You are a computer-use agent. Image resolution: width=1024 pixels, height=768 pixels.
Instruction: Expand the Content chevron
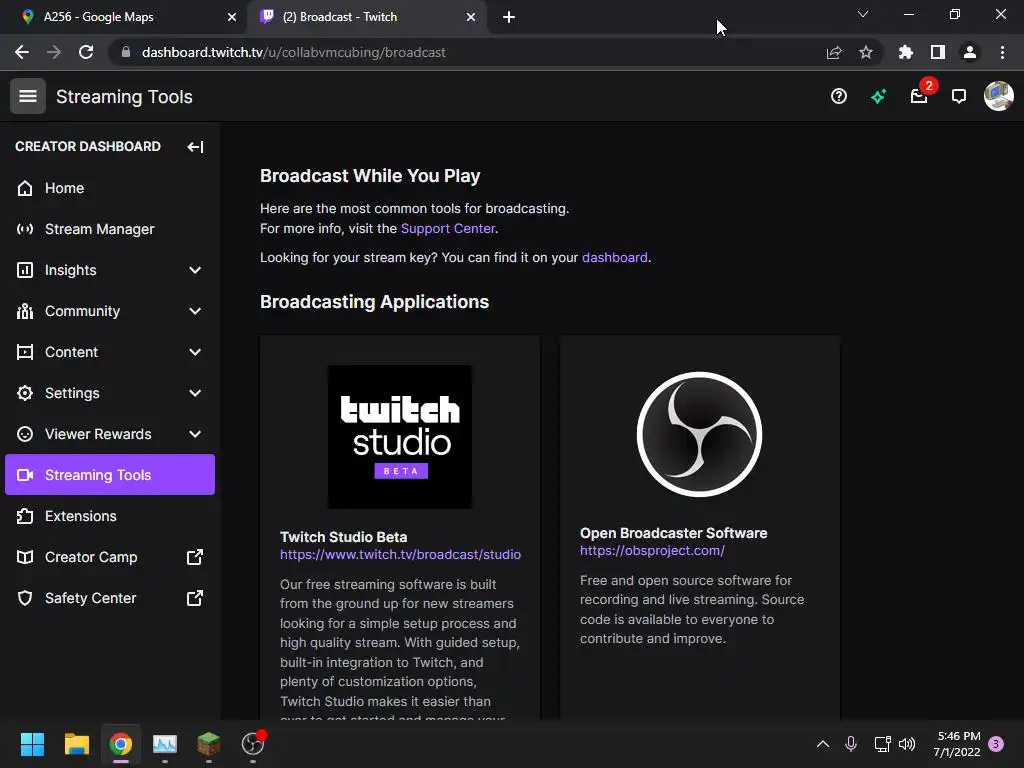pyautogui.click(x=195, y=353)
